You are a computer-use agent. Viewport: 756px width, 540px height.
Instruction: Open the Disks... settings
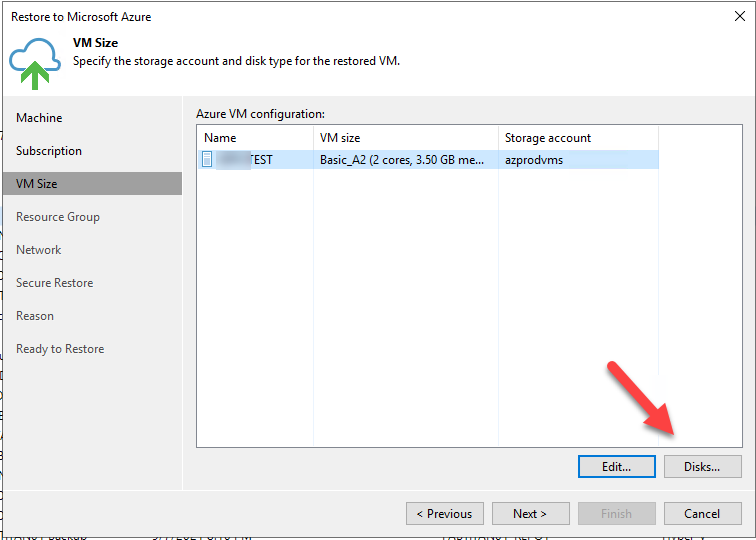[702, 467]
